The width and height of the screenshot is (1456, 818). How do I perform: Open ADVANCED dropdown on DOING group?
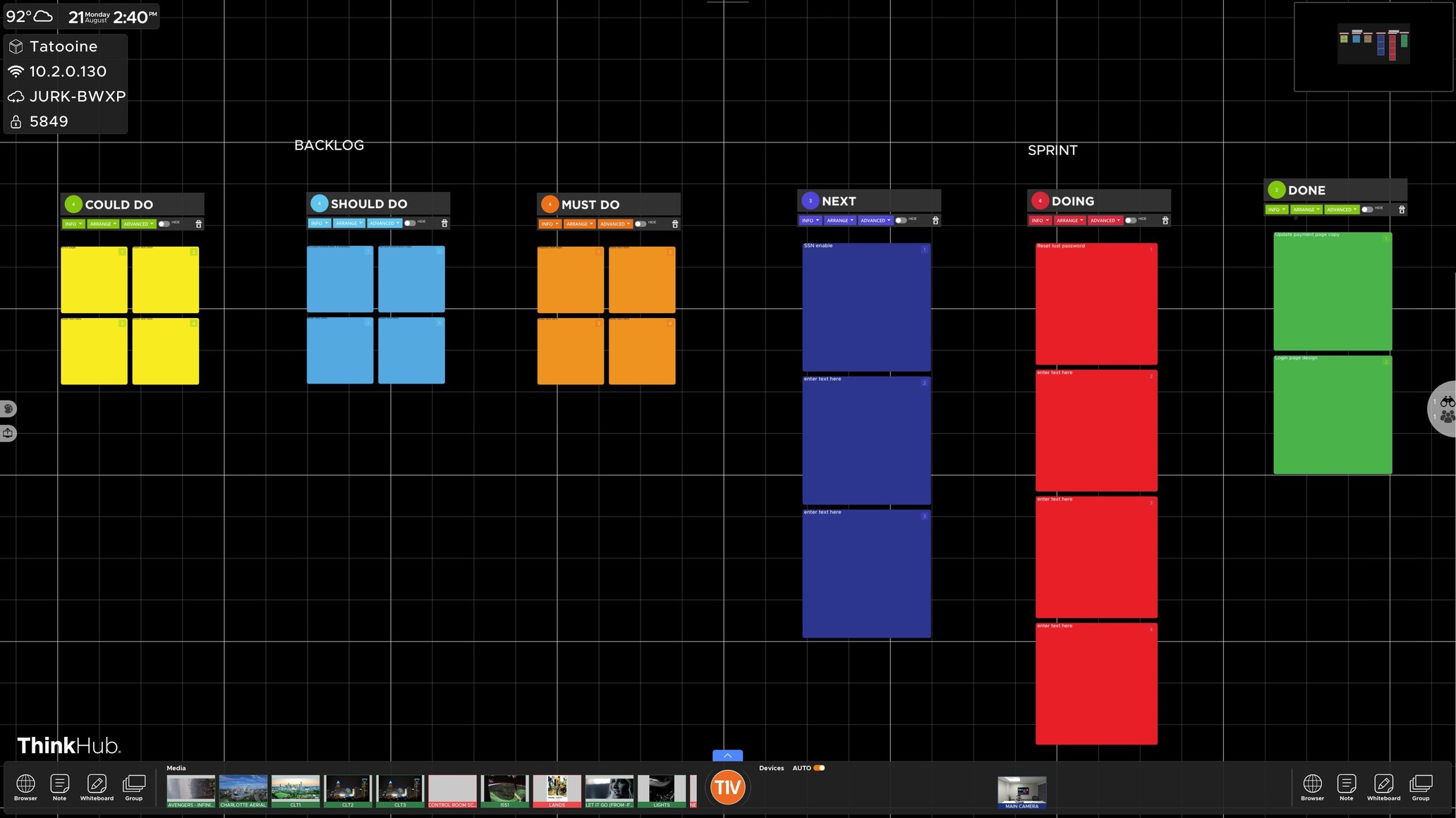[x=1105, y=221]
